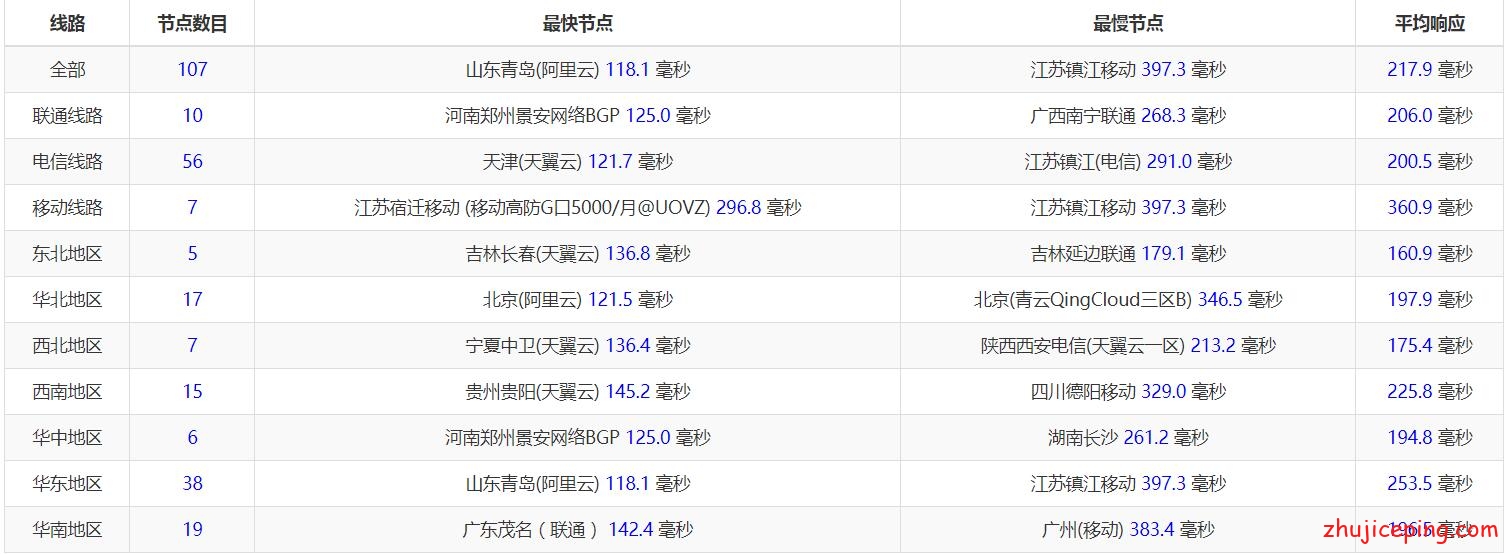Select the 宁夏中卫(天翼云) 136.4 fastest node
The height and width of the screenshot is (554, 1508).
[x=577, y=346]
